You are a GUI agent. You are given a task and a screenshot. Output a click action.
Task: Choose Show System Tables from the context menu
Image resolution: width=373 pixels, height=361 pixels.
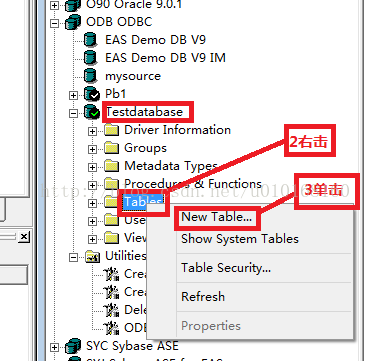[240, 239]
